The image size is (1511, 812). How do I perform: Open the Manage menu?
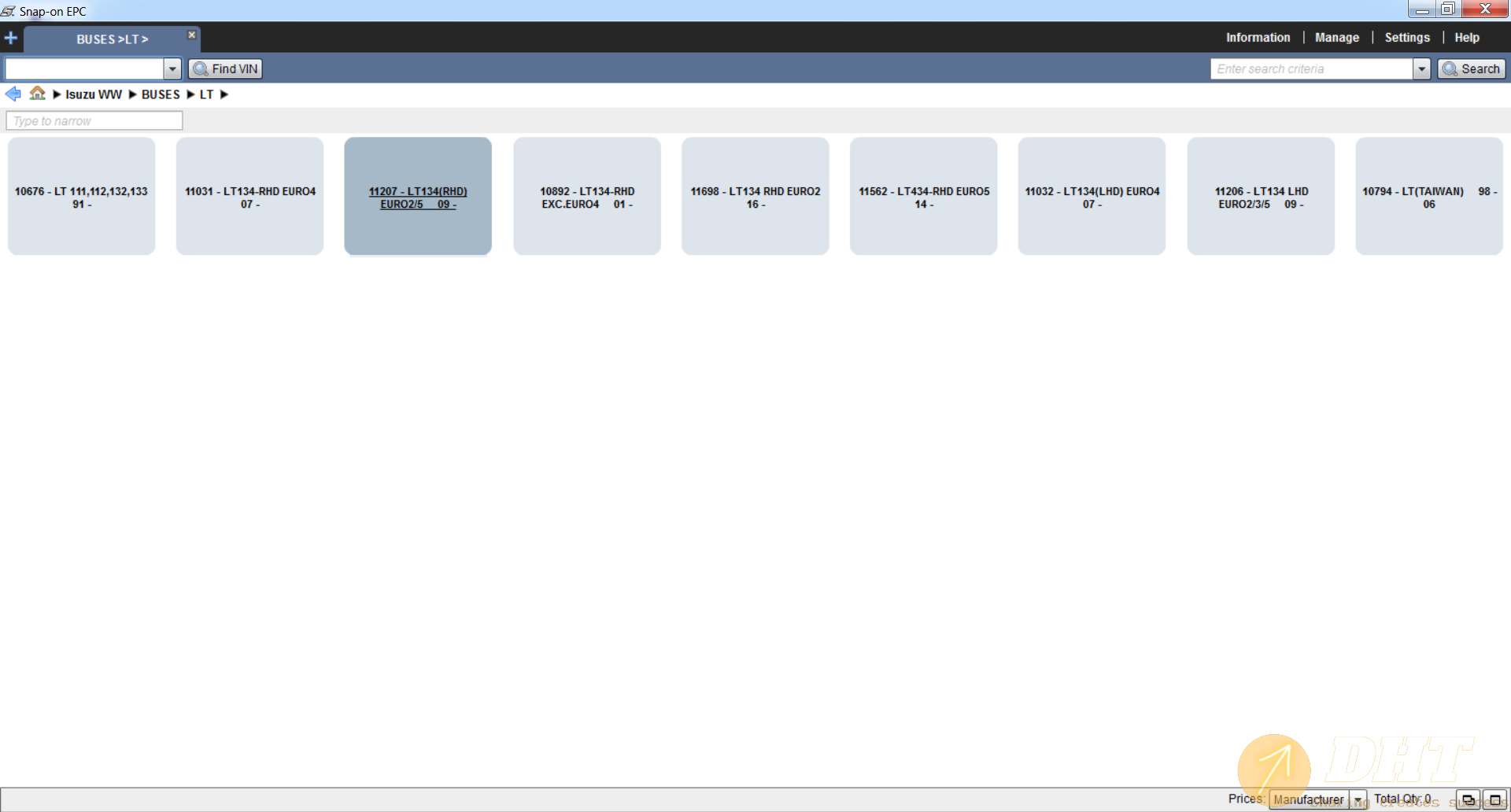(x=1336, y=38)
